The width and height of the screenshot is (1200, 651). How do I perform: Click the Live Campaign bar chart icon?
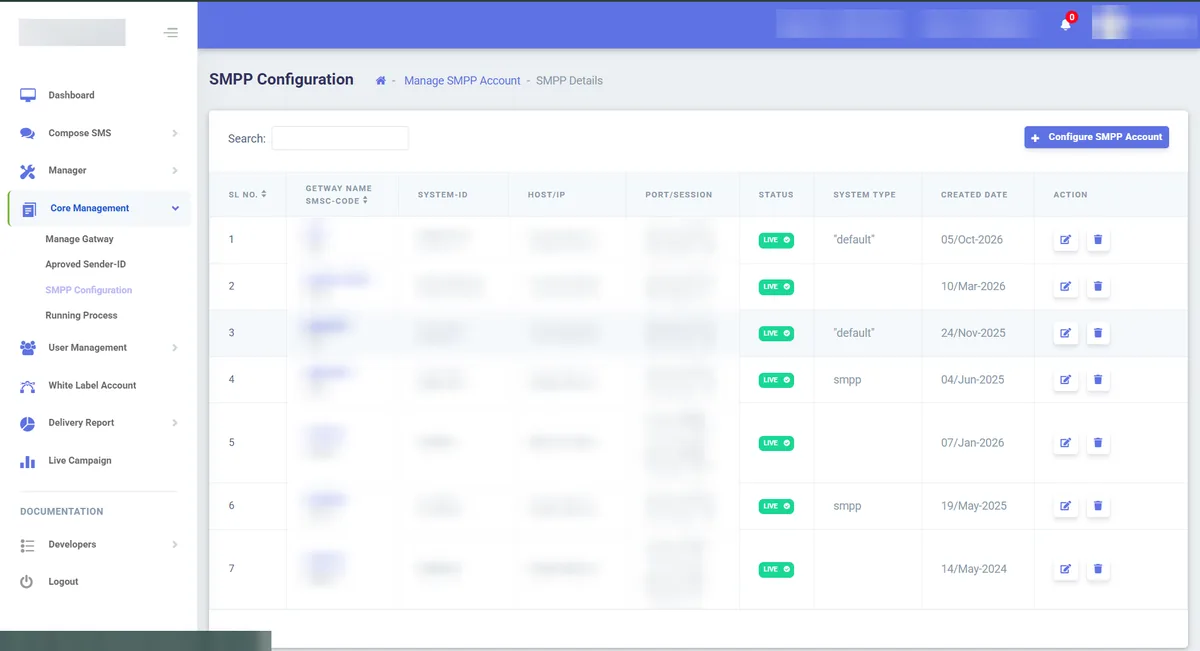pos(28,461)
